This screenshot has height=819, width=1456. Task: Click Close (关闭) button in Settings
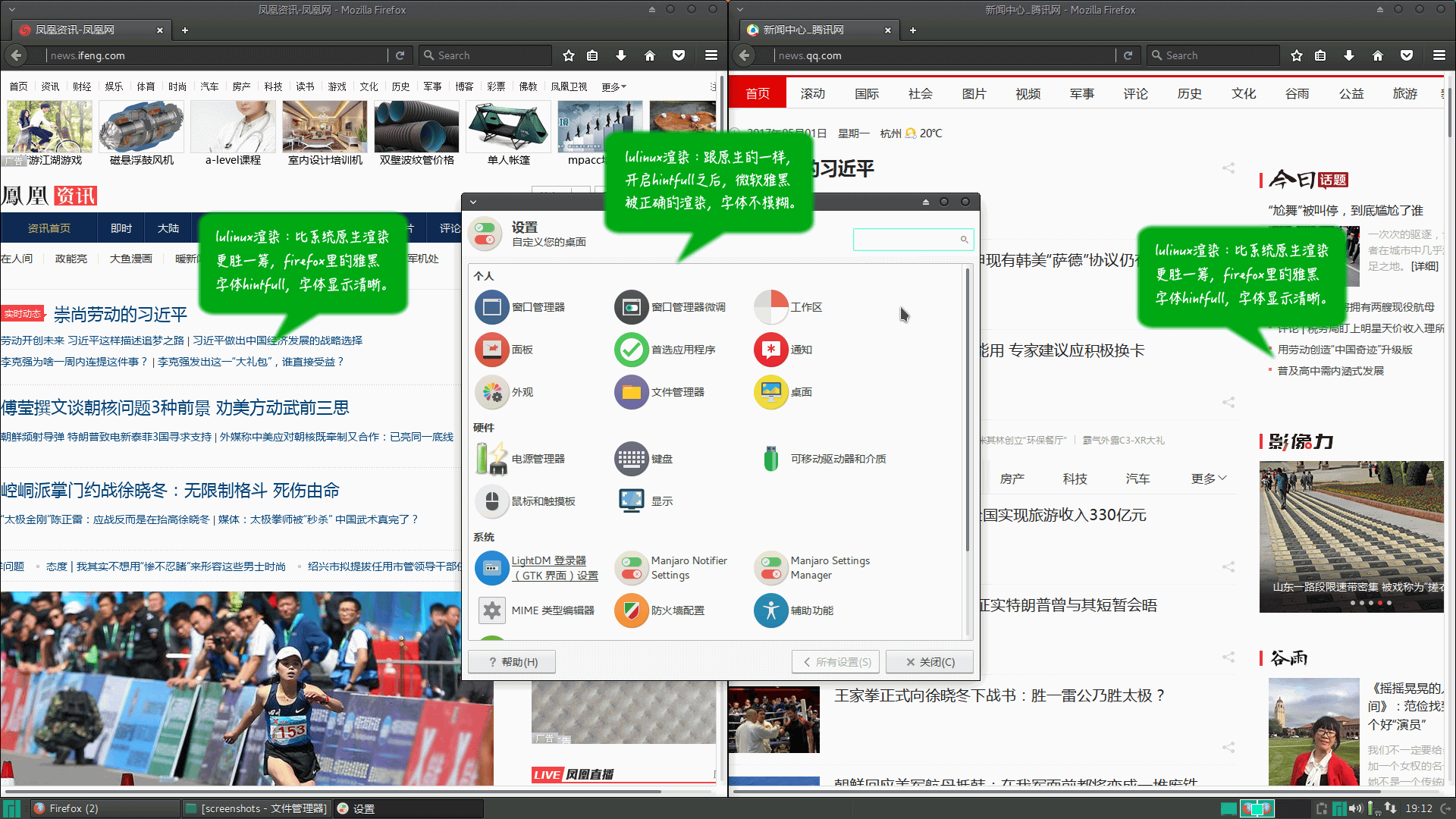tap(930, 662)
